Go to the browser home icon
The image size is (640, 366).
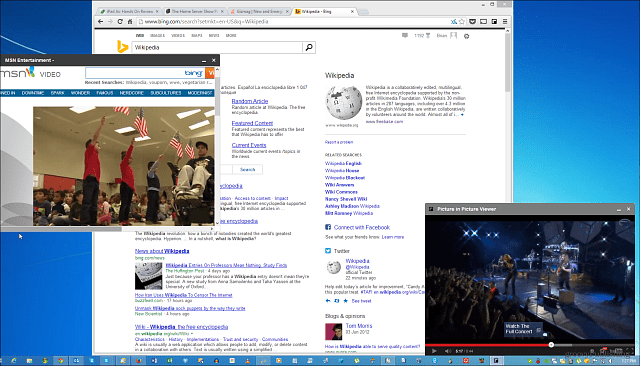pyautogui.click(x=130, y=22)
